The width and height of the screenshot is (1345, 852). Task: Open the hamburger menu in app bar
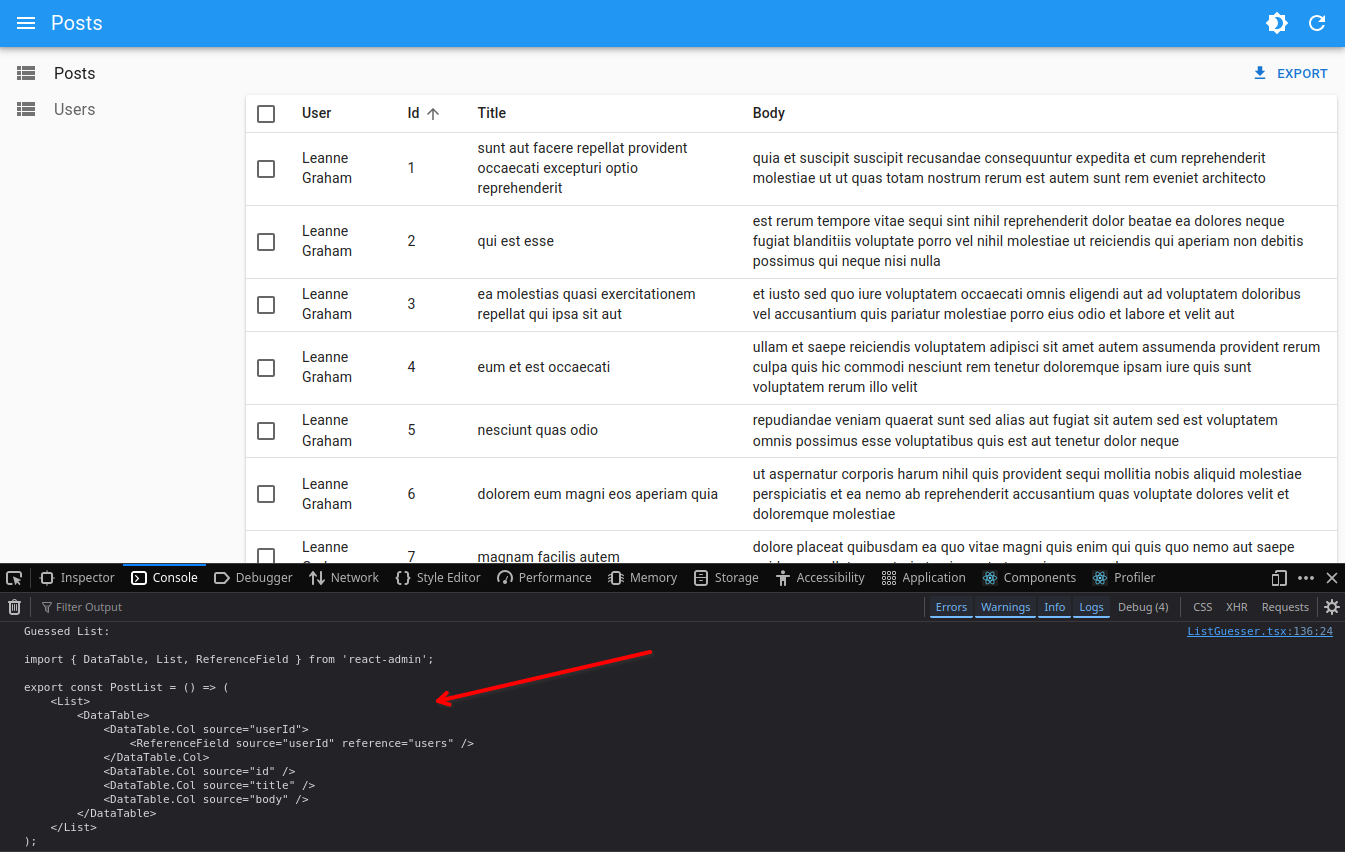pos(26,23)
